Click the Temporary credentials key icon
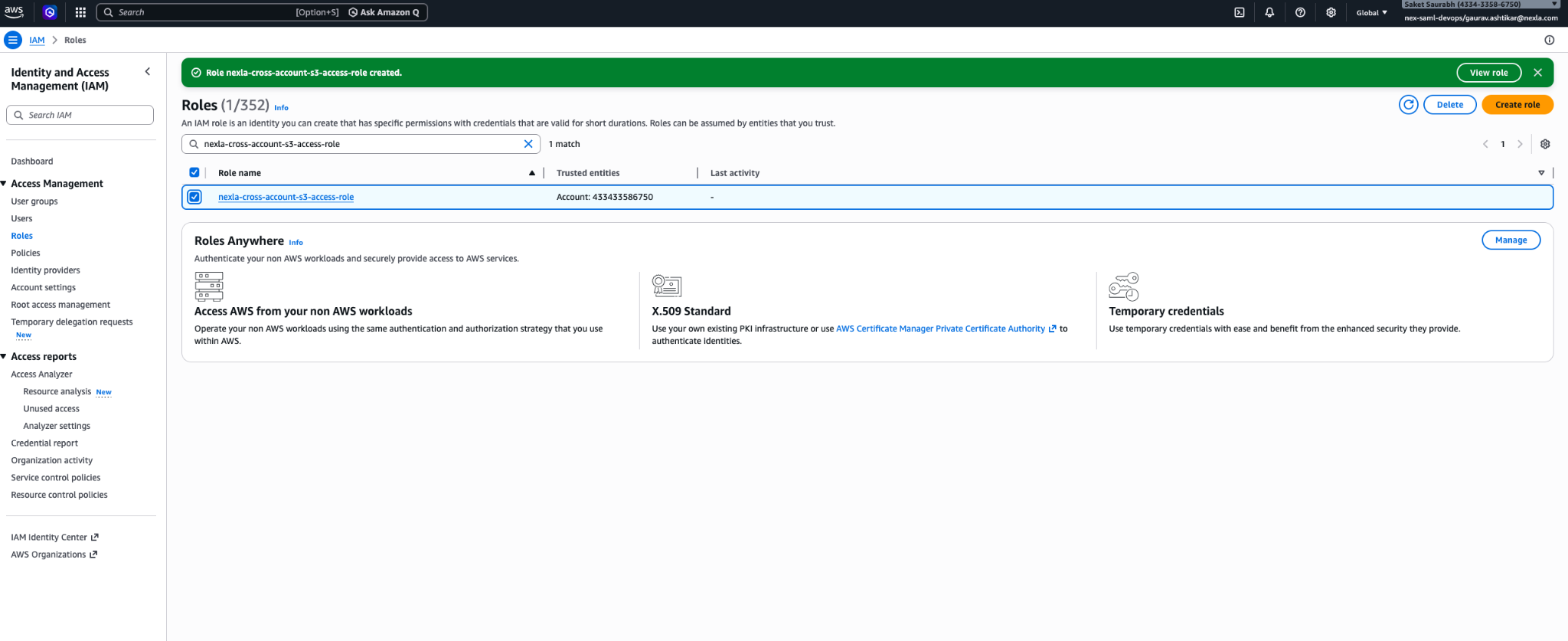Screen dimensions: 1568x641 coord(1124,286)
